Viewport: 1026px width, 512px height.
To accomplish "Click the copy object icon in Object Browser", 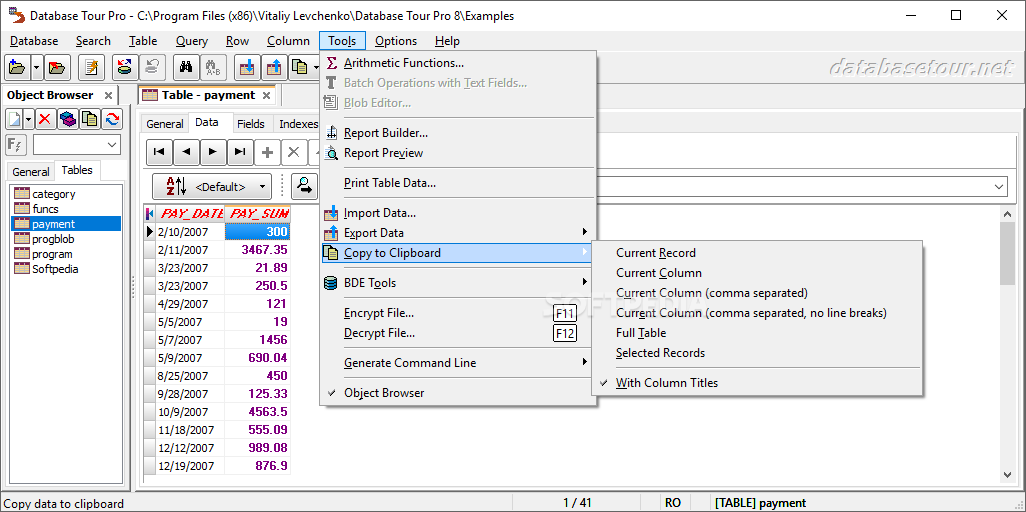I will [90, 119].
